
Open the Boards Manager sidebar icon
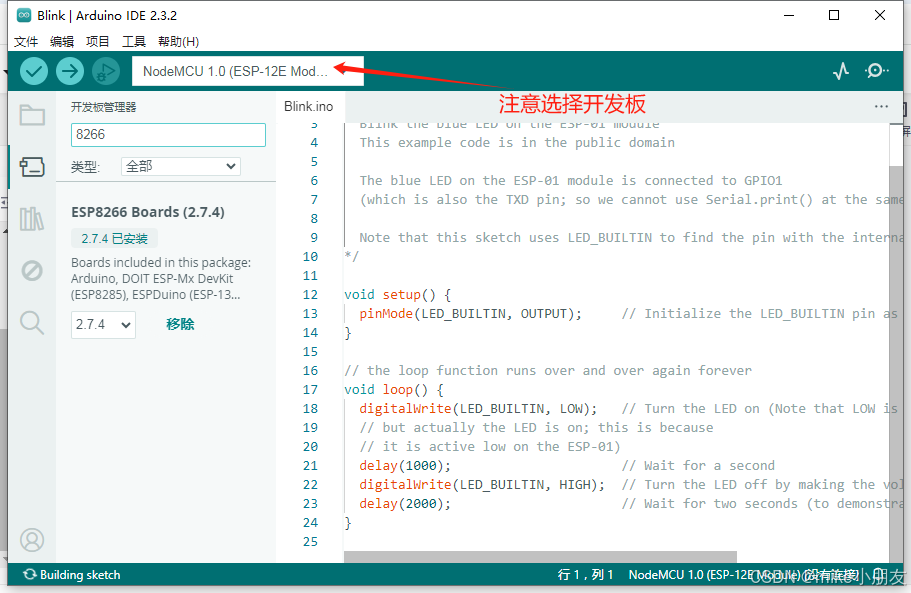[32, 167]
